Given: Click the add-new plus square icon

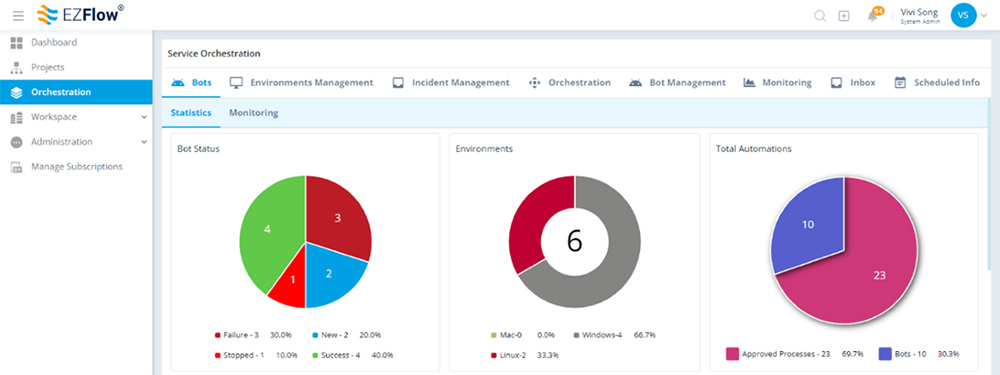Looking at the screenshot, I should [844, 16].
